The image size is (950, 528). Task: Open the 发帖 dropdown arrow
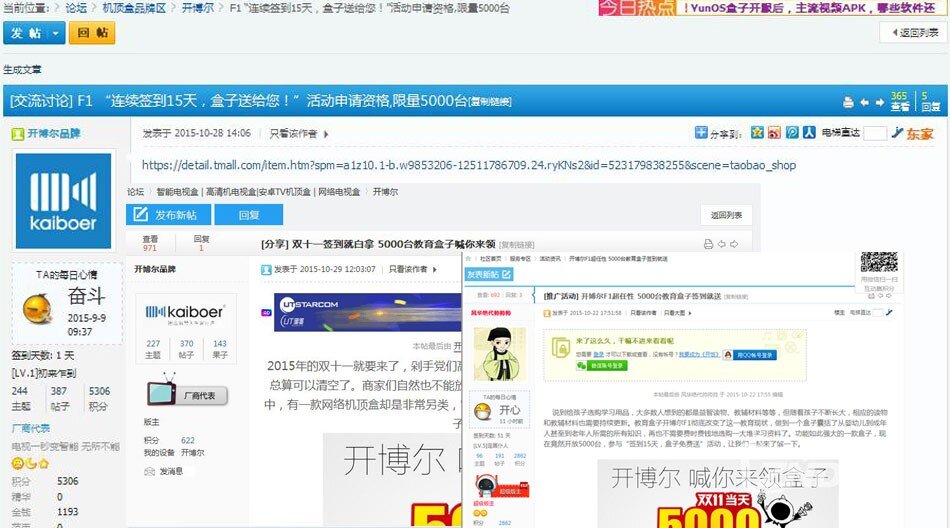pyautogui.click(x=55, y=33)
